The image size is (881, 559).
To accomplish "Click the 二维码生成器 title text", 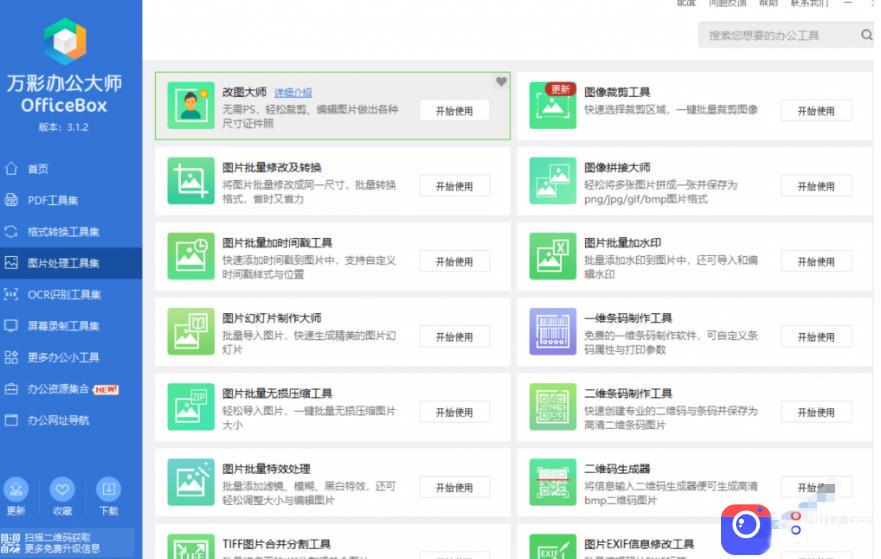I will (617, 469).
